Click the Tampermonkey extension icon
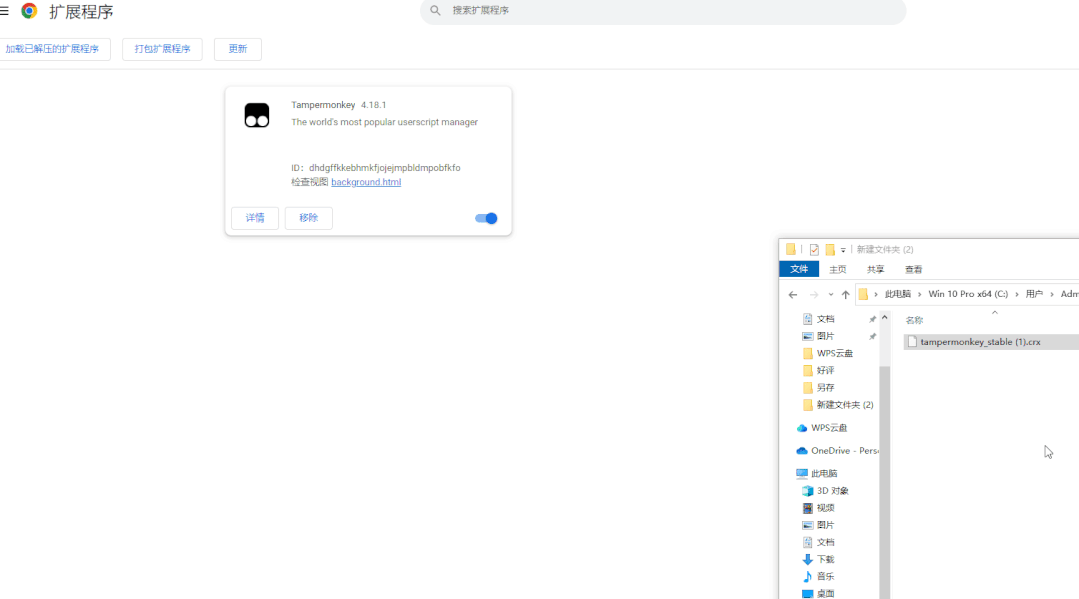The height and width of the screenshot is (599, 1079). point(257,115)
